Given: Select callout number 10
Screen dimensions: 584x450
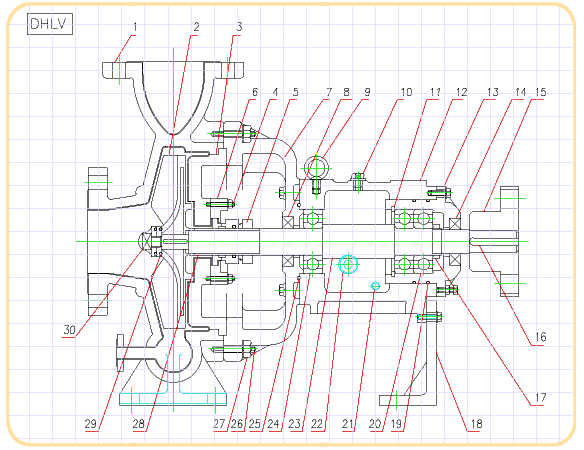Looking at the screenshot, I should click(406, 92).
